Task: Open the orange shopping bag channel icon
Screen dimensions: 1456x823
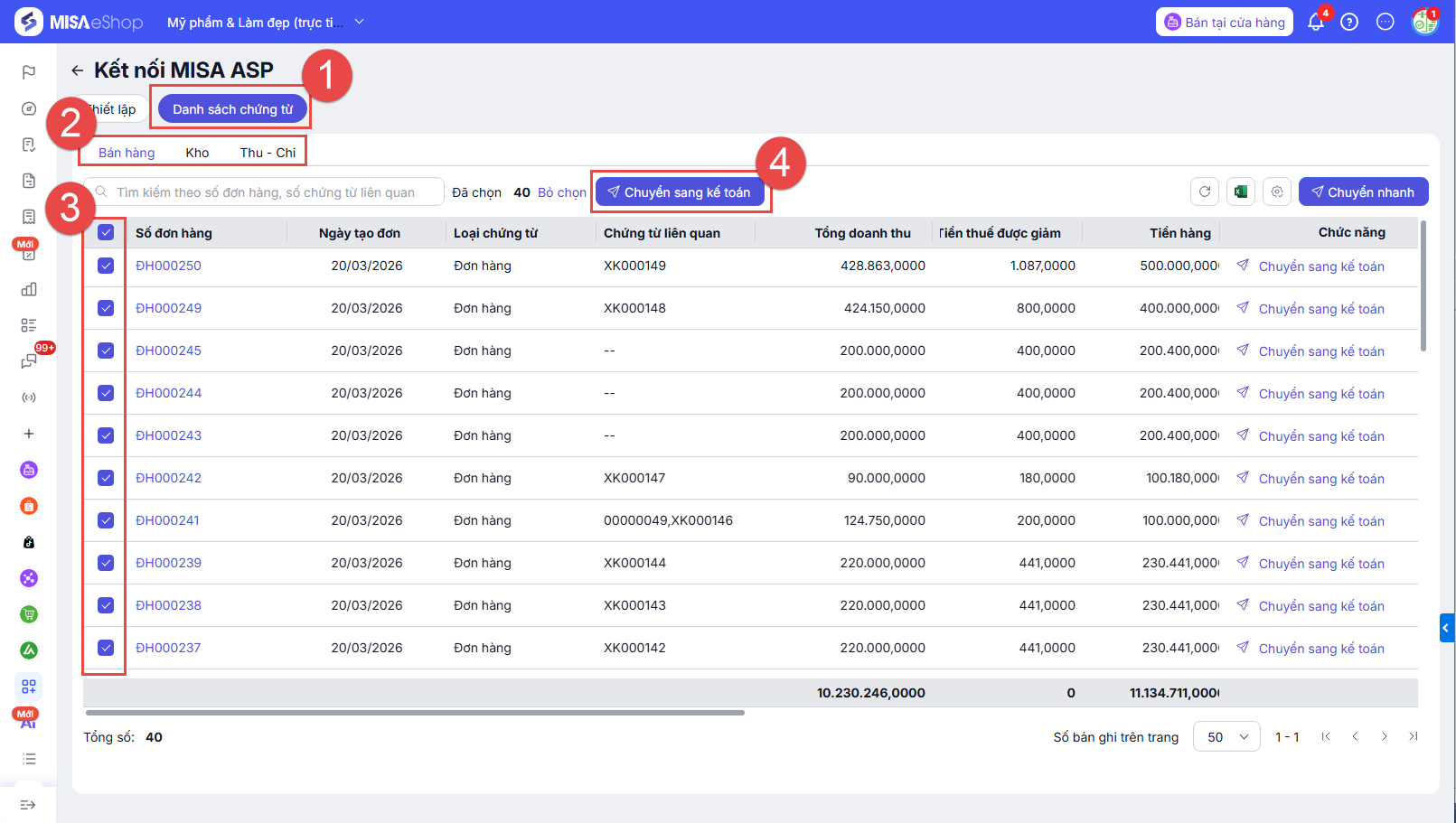Action: coord(29,506)
